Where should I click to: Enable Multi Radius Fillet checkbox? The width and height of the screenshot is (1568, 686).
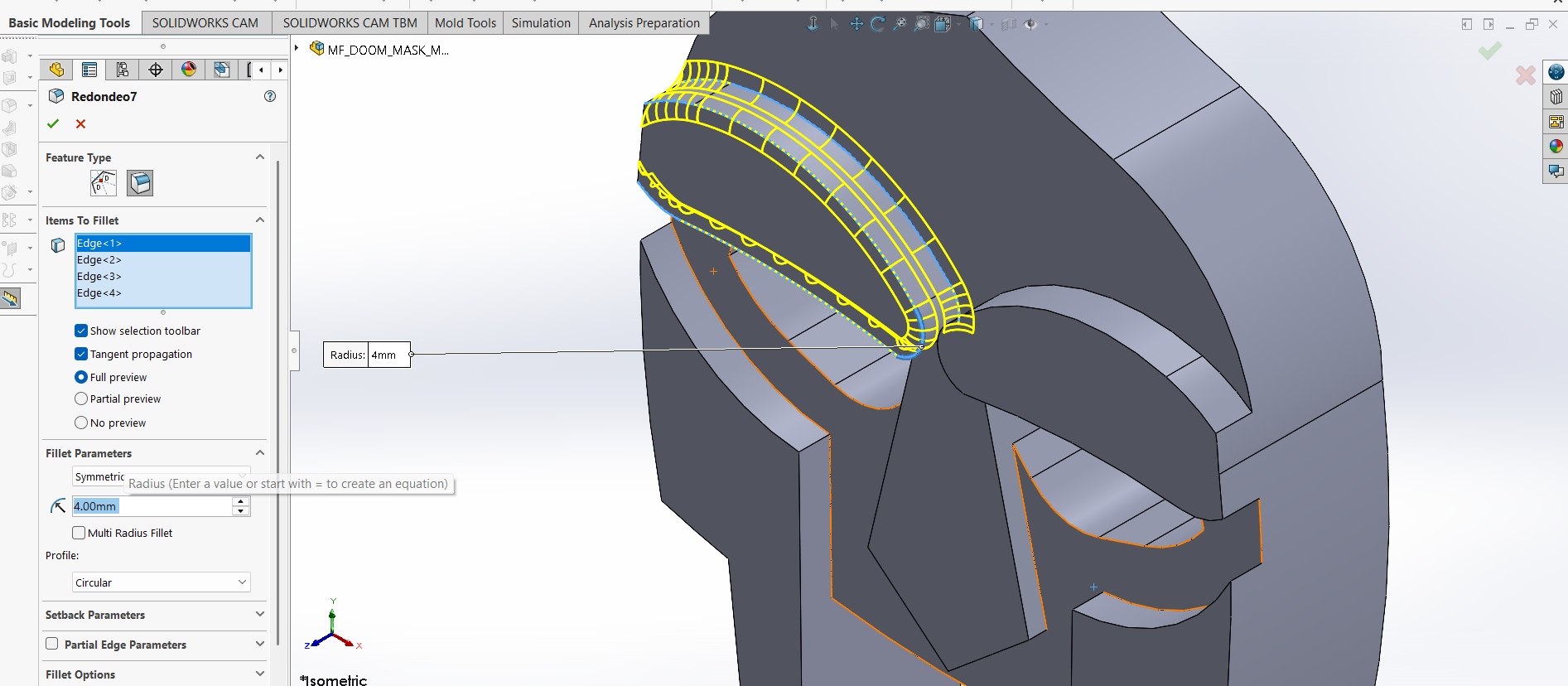coord(79,533)
